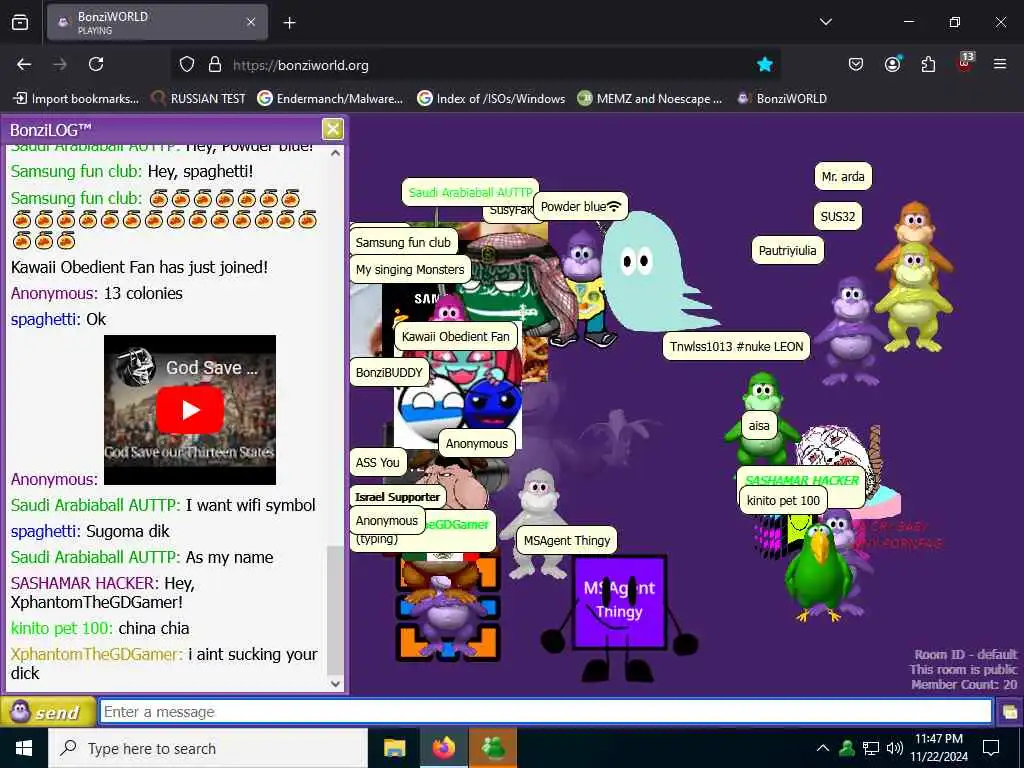This screenshot has height=768, width=1024.
Task: Select the BonziWORLD tab
Action: point(157,22)
